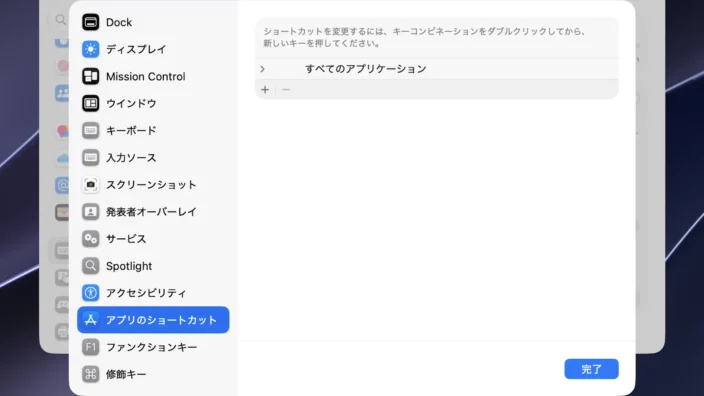Click the 完了 button
Viewport: 704px width, 396px height.
tap(591, 369)
